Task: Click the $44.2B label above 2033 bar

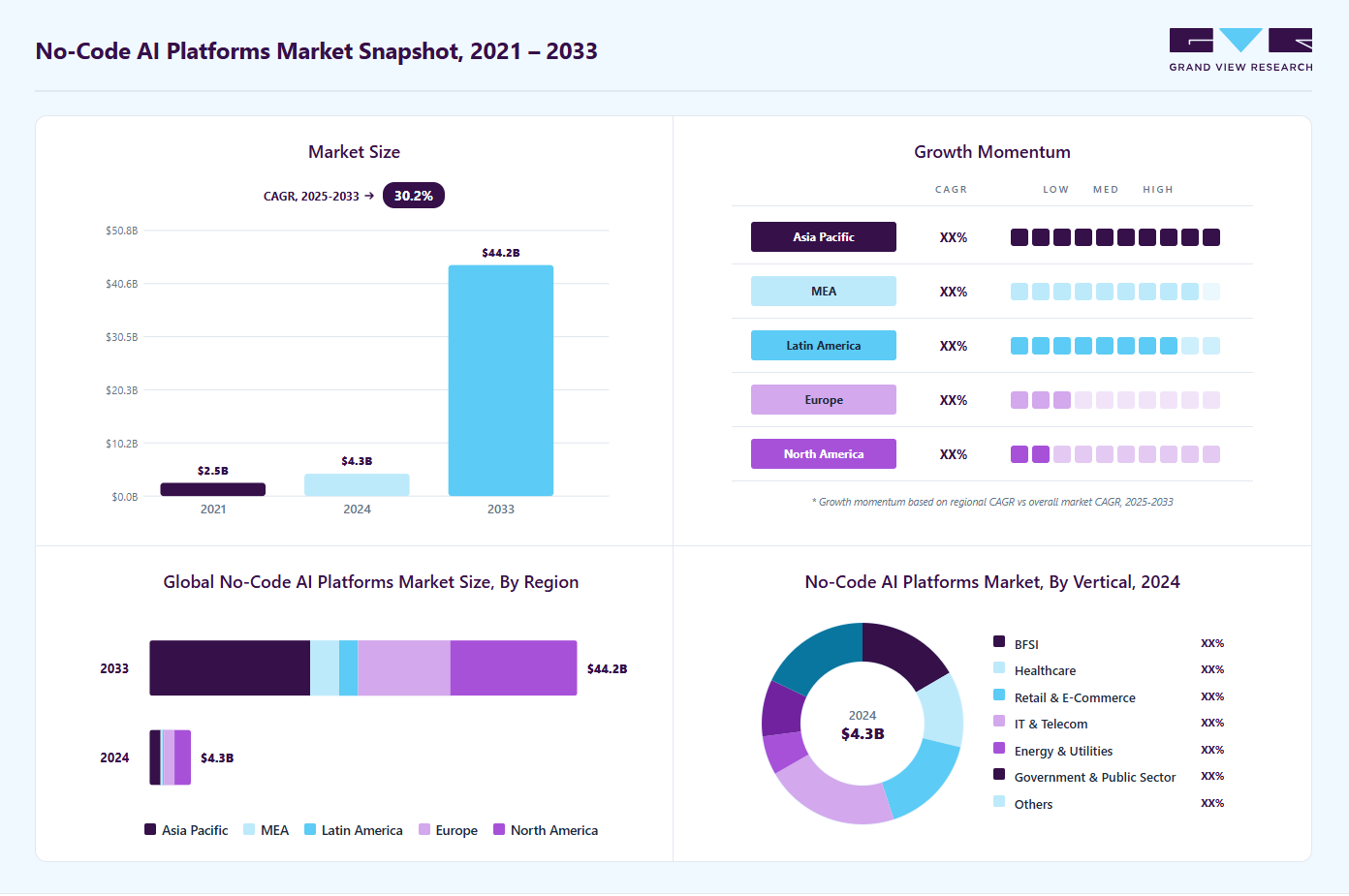Action: (x=501, y=253)
